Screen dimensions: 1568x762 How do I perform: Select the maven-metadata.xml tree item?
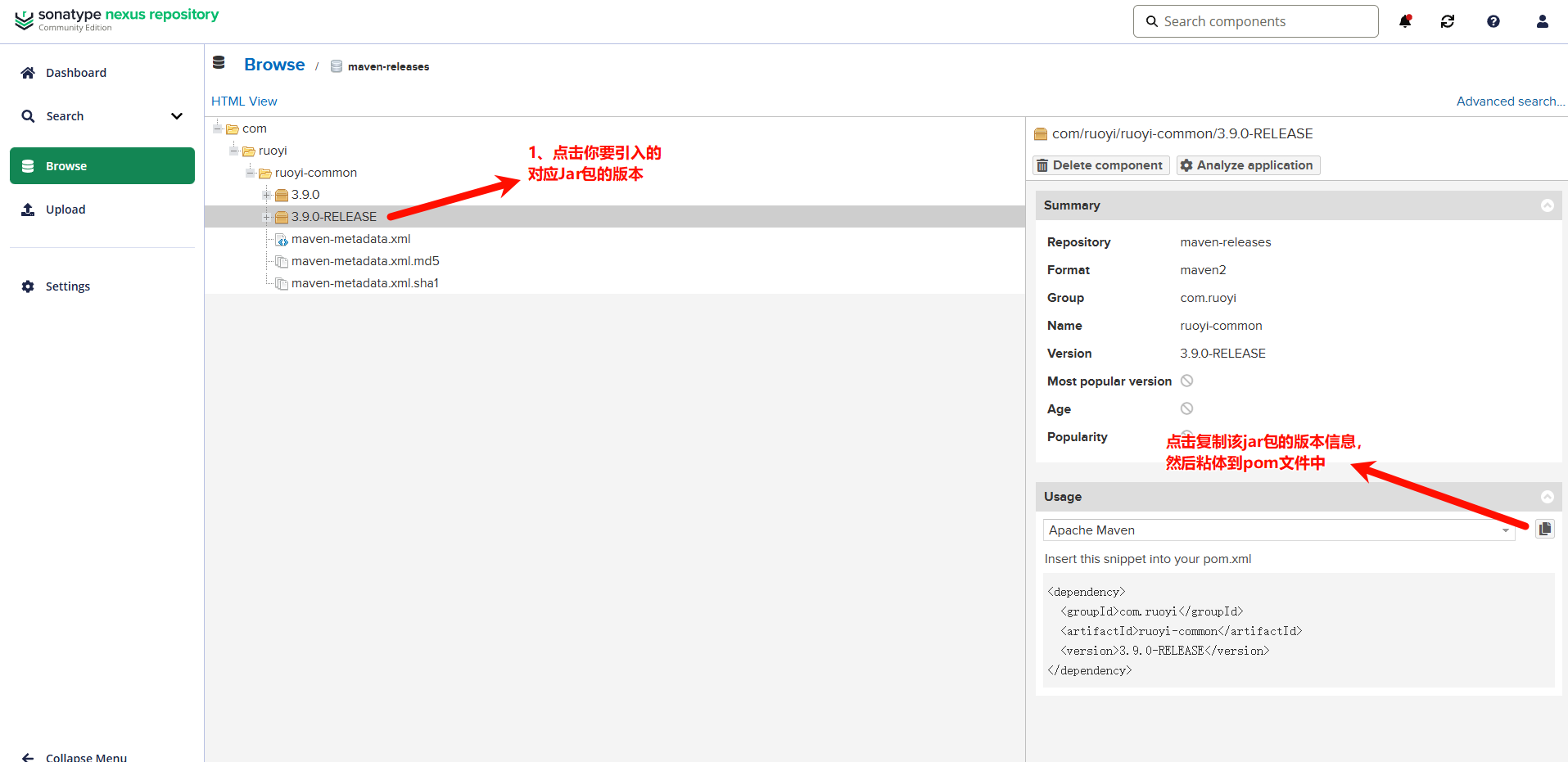pyautogui.click(x=351, y=239)
